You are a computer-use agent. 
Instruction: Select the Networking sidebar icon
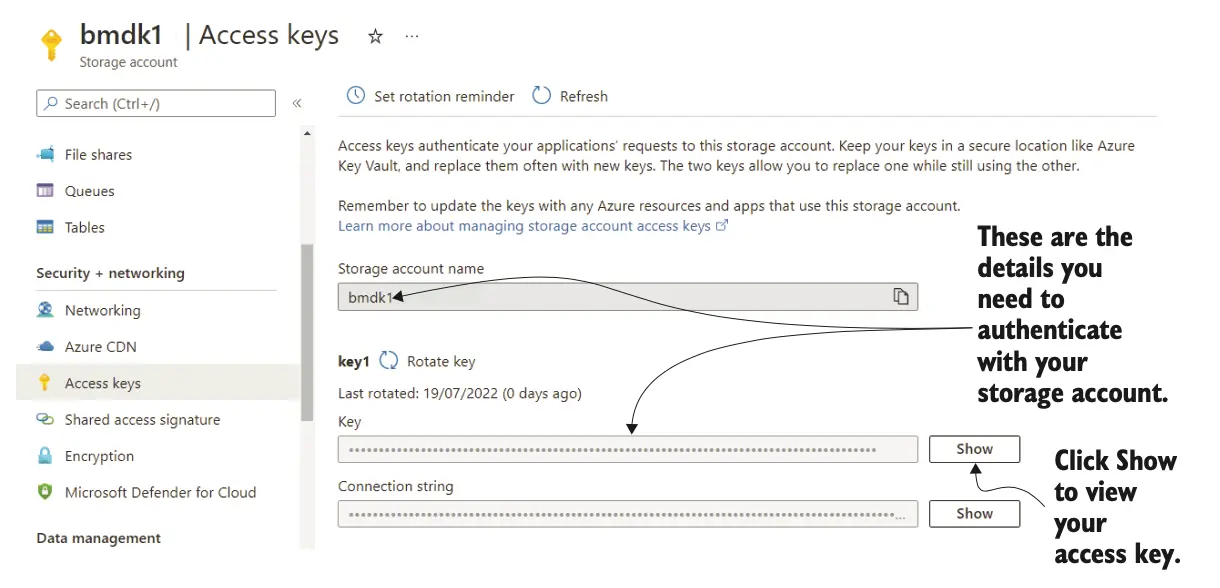click(45, 310)
